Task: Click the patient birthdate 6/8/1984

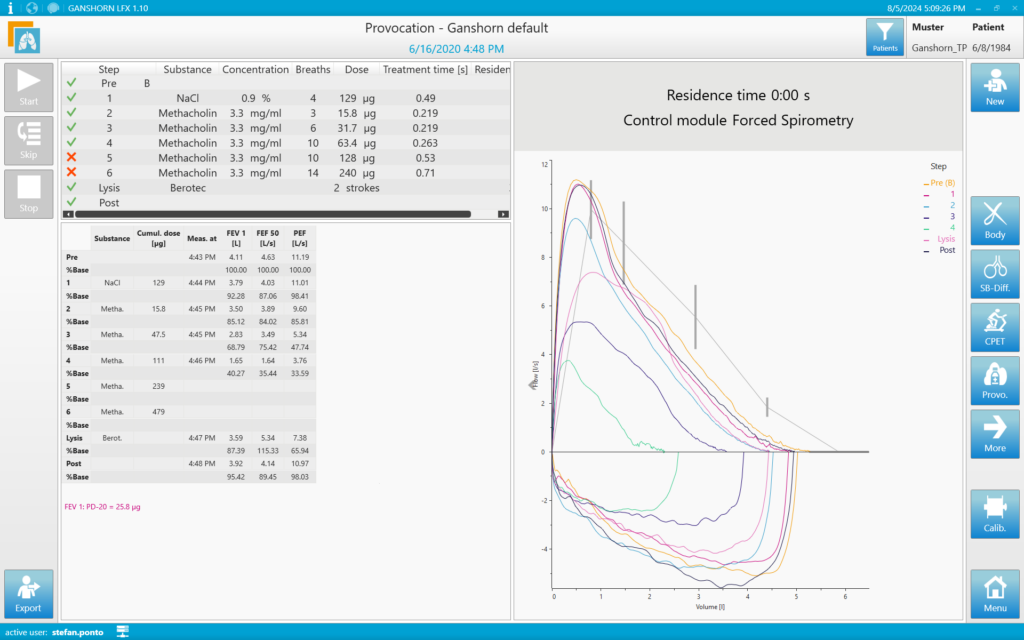Action: [x=991, y=48]
